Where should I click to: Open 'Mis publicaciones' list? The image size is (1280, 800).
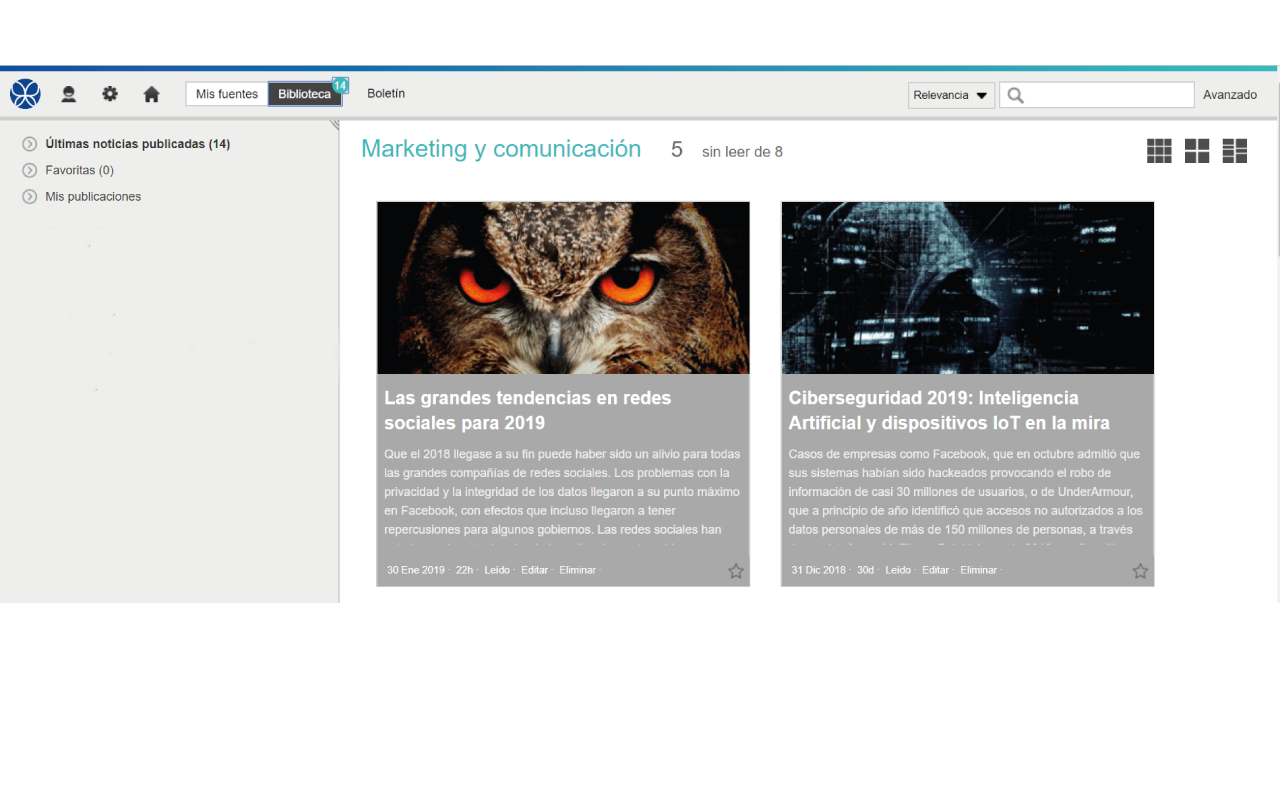(x=93, y=197)
